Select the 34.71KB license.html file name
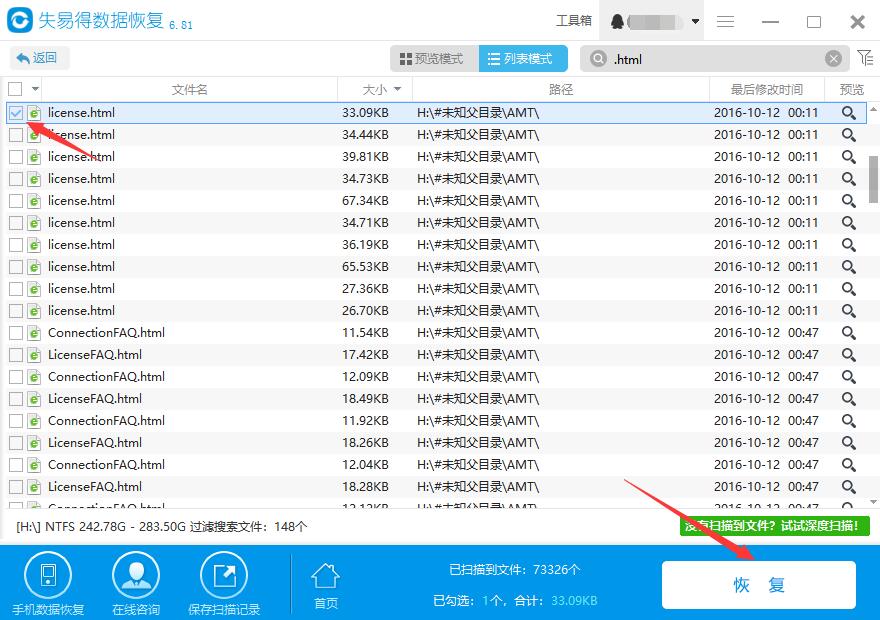 pyautogui.click(x=81, y=223)
